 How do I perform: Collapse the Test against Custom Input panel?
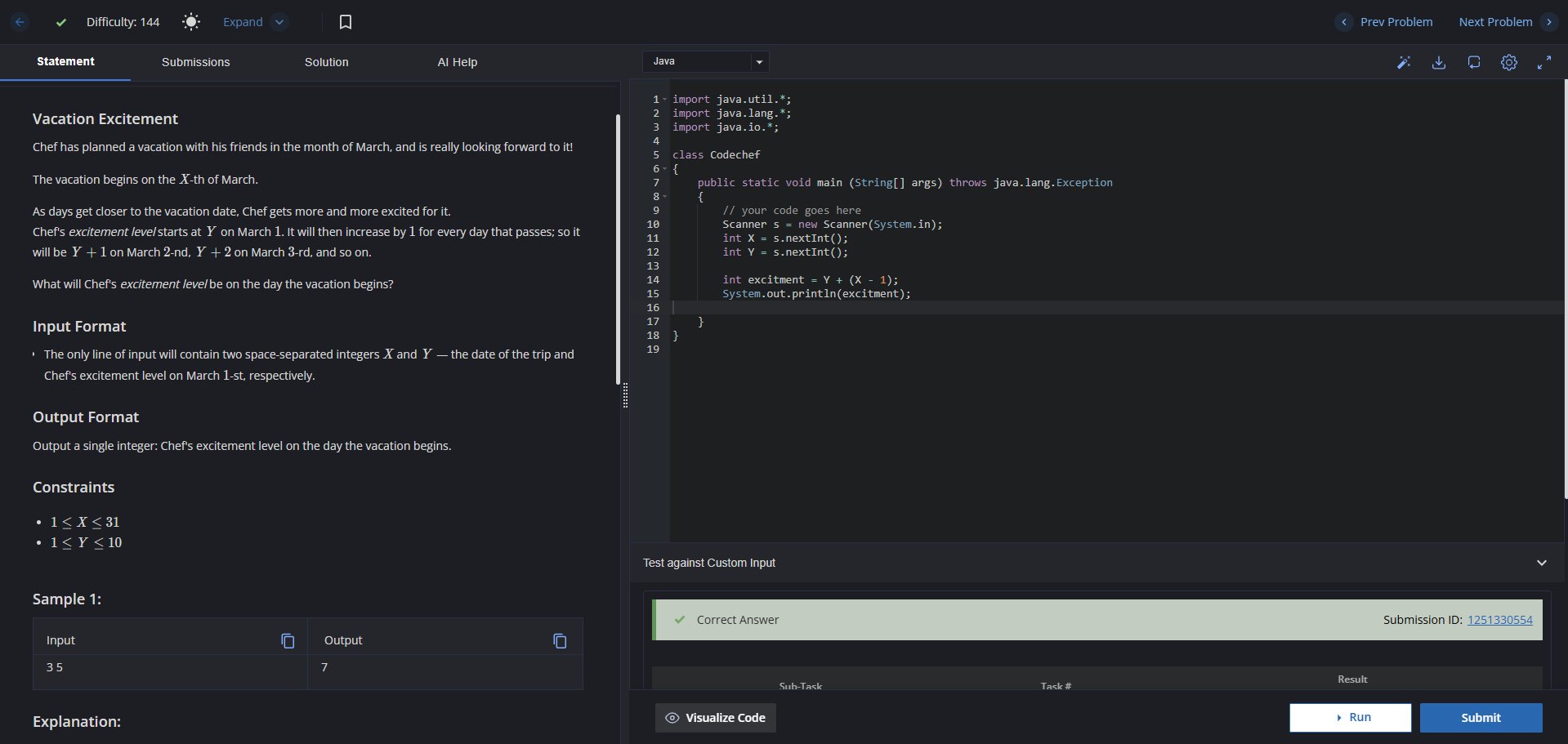click(x=1542, y=563)
